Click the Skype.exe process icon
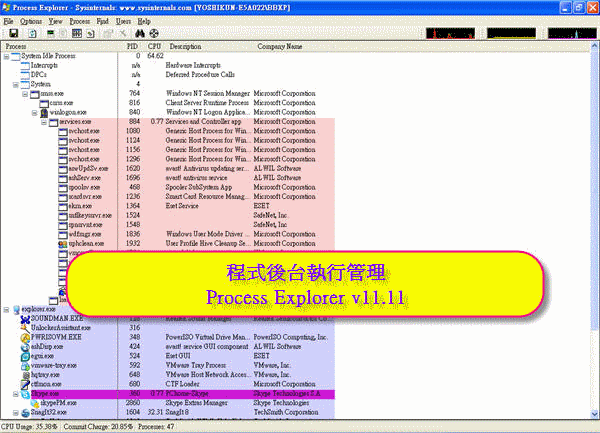Screen dimensions: 600x433 pos(23,394)
